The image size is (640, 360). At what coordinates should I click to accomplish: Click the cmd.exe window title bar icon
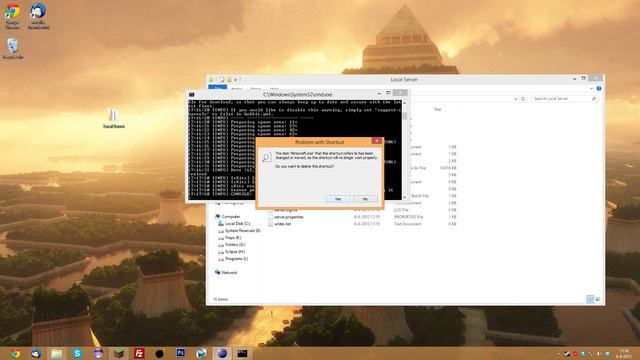(x=191, y=95)
